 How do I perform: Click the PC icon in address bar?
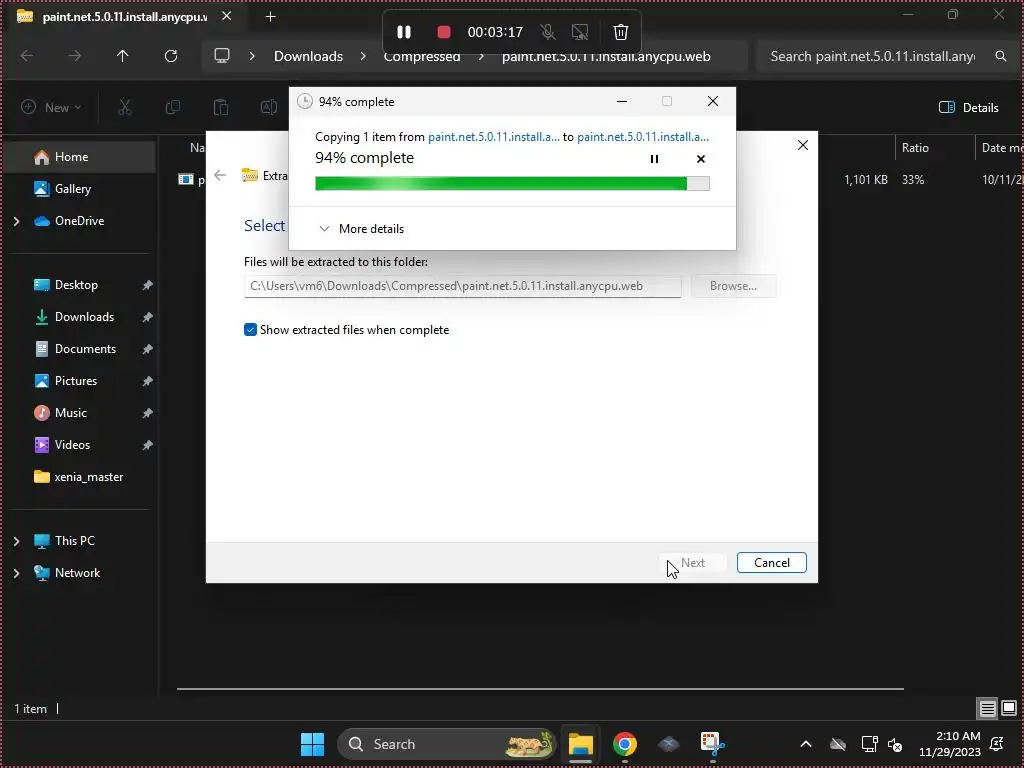coord(222,56)
